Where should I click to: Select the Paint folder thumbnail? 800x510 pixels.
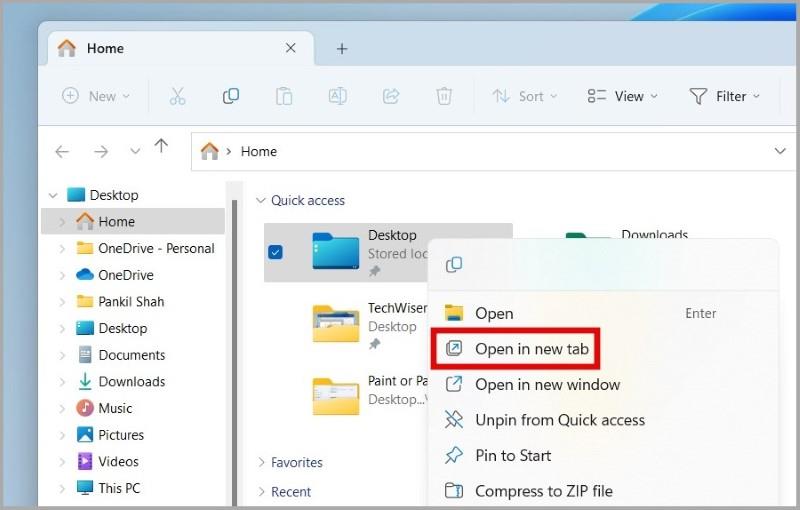(335, 396)
